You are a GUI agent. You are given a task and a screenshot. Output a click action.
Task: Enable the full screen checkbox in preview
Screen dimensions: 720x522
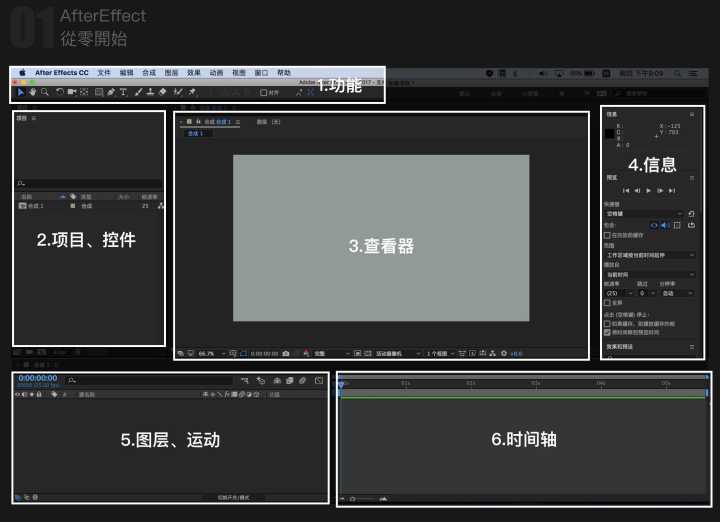(x=607, y=303)
